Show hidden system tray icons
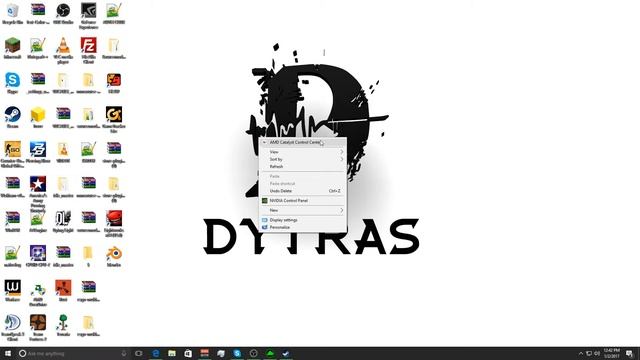The width and height of the screenshot is (640, 360). [x=581, y=353]
